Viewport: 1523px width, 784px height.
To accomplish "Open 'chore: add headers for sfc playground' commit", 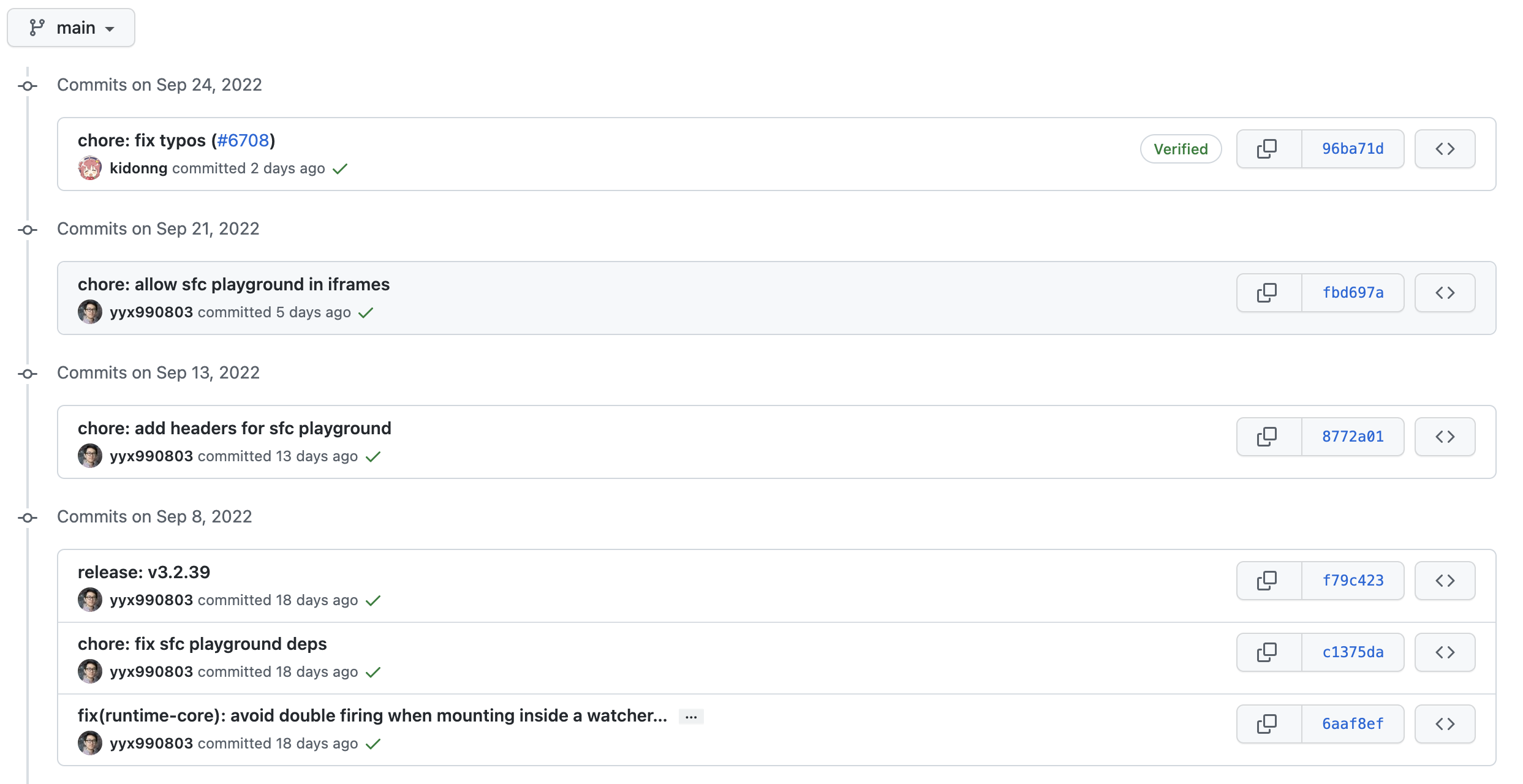I will [234, 428].
